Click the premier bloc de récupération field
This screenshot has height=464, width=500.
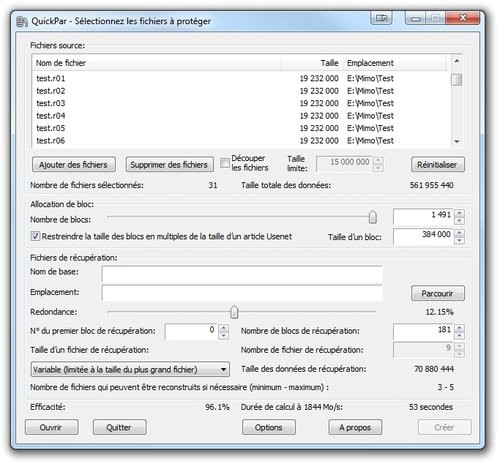pos(191,331)
